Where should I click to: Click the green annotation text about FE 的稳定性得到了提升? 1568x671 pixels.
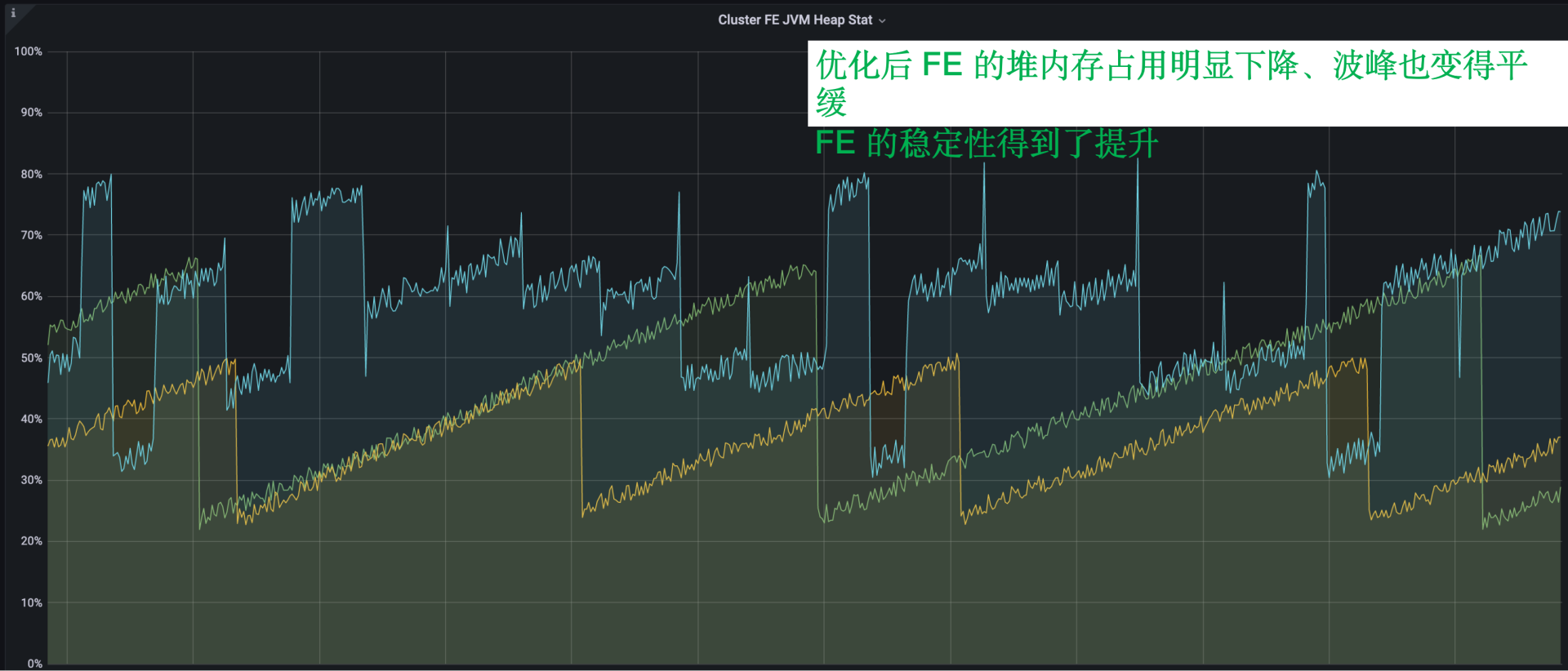[987, 144]
